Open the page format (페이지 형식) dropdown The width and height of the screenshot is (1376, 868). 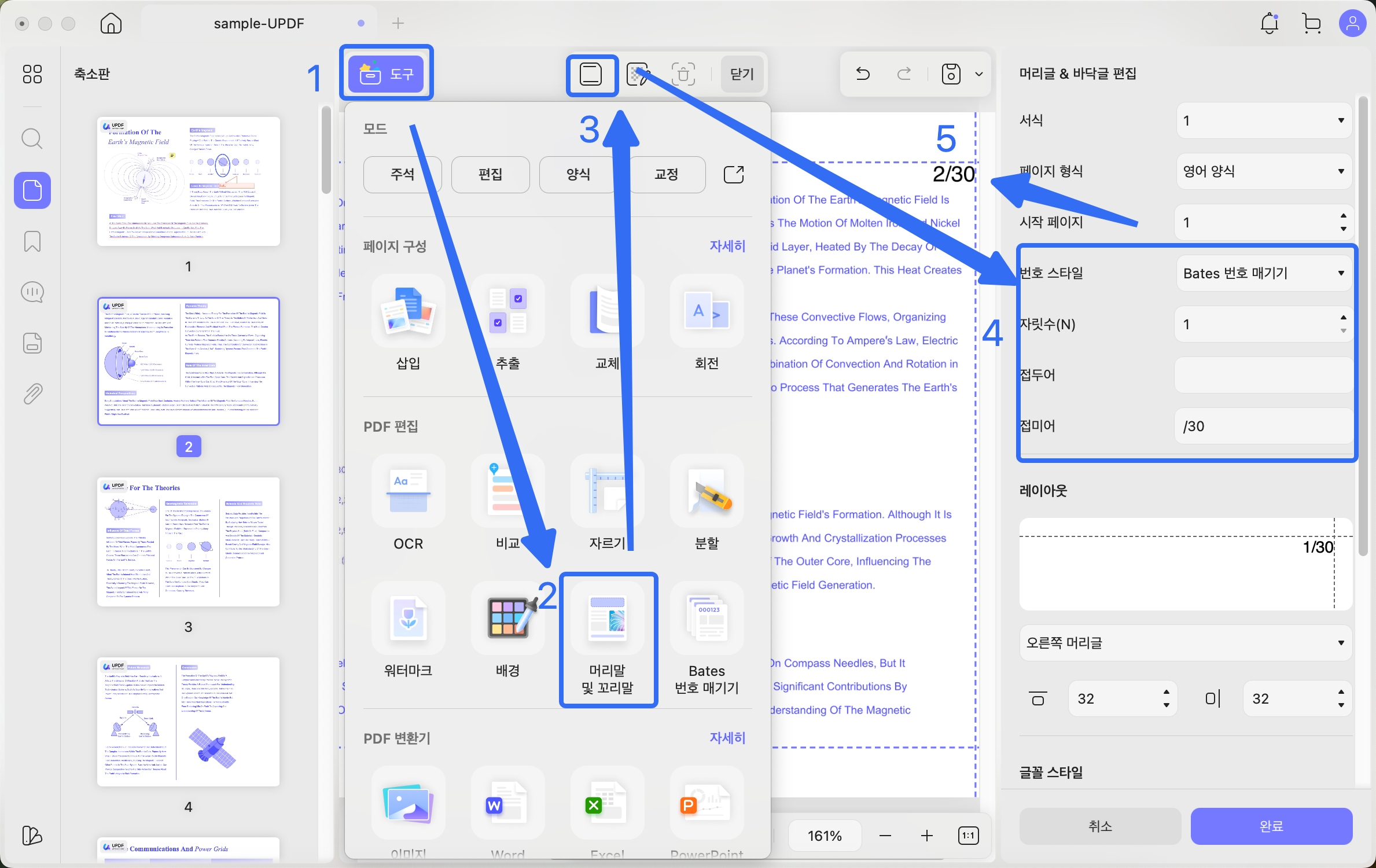tap(1263, 171)
